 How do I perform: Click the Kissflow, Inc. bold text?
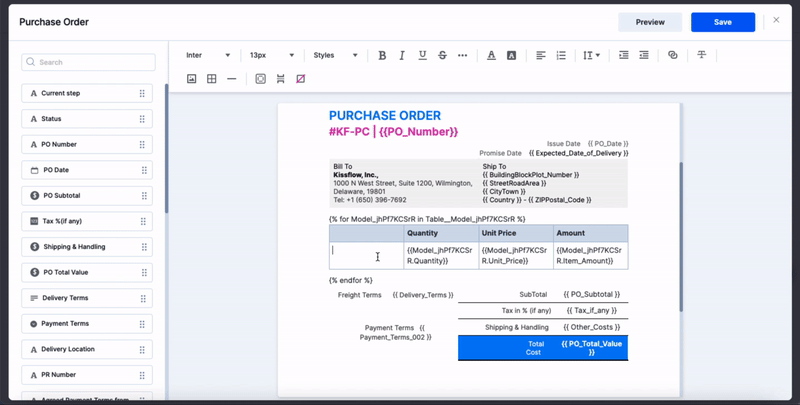356,175
